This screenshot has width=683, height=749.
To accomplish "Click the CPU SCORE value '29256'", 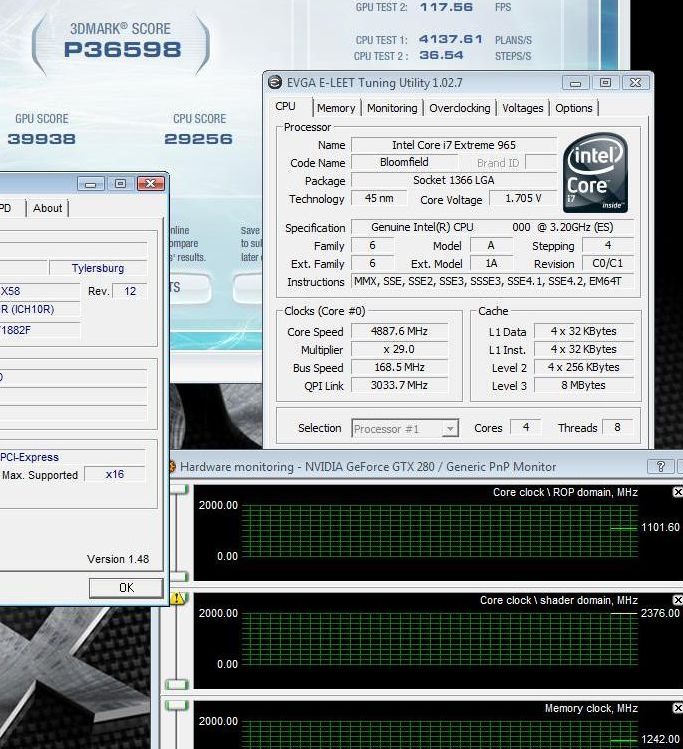I will point(198,139).
